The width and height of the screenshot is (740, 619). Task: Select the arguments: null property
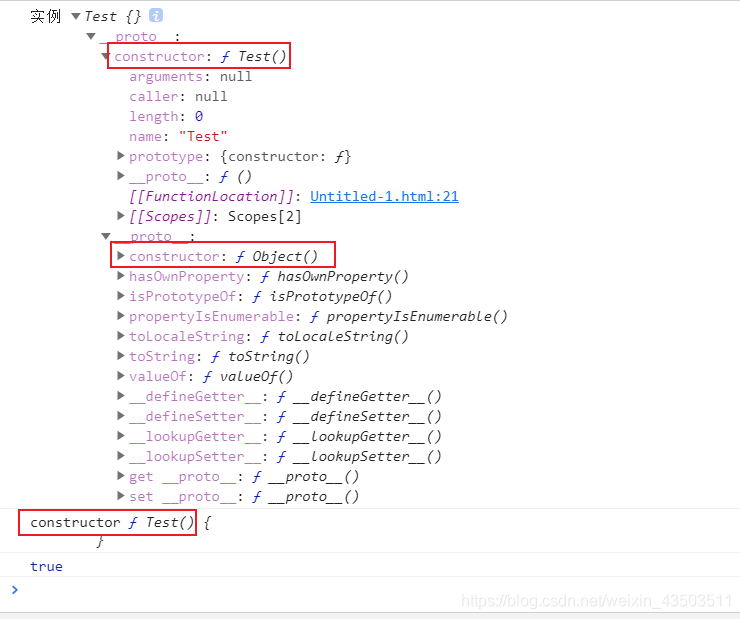pos(190,76)
